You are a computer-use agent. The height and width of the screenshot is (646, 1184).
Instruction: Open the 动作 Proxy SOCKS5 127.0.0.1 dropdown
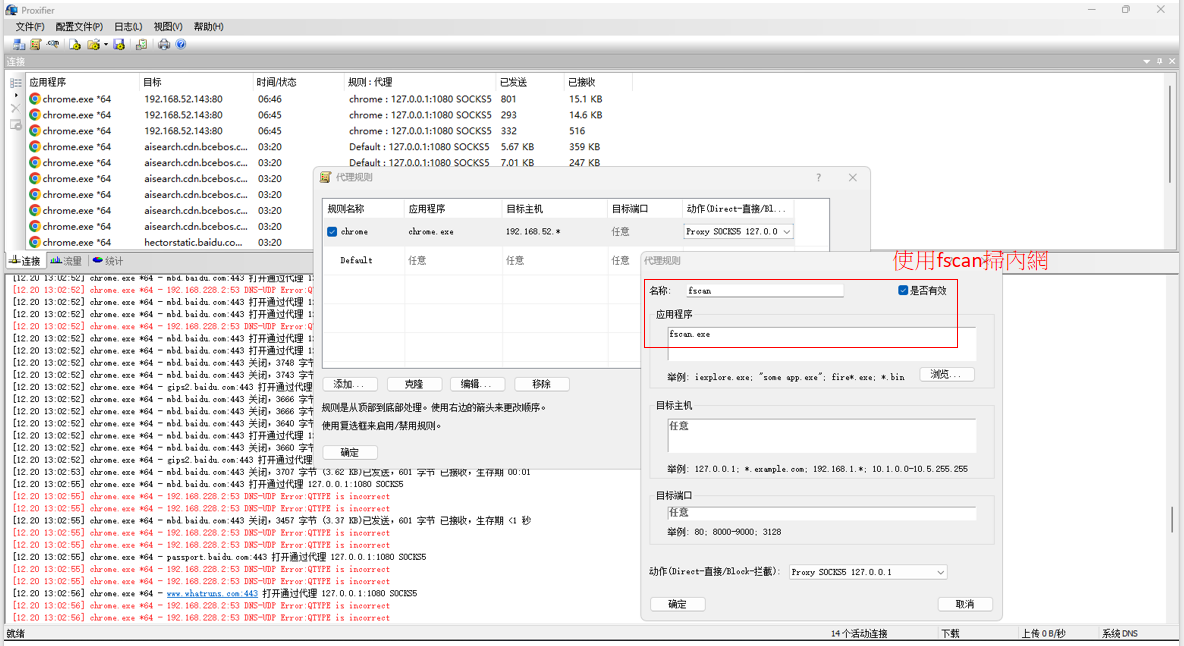click(x=868, y=572)
